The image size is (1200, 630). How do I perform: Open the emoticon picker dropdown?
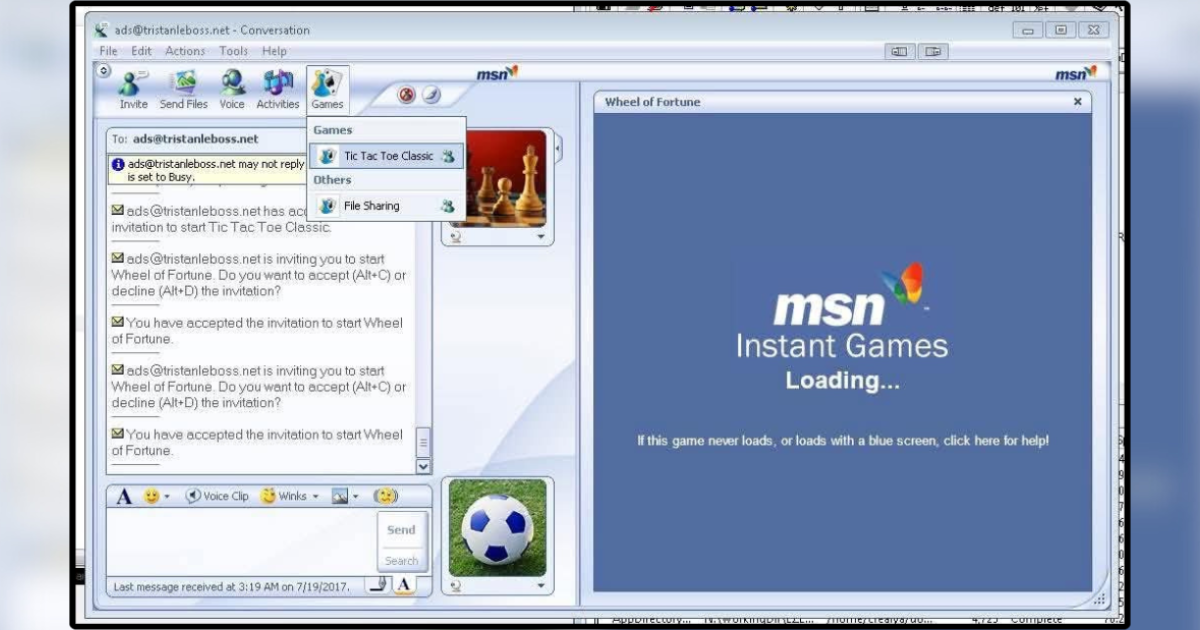pos(151,495)
